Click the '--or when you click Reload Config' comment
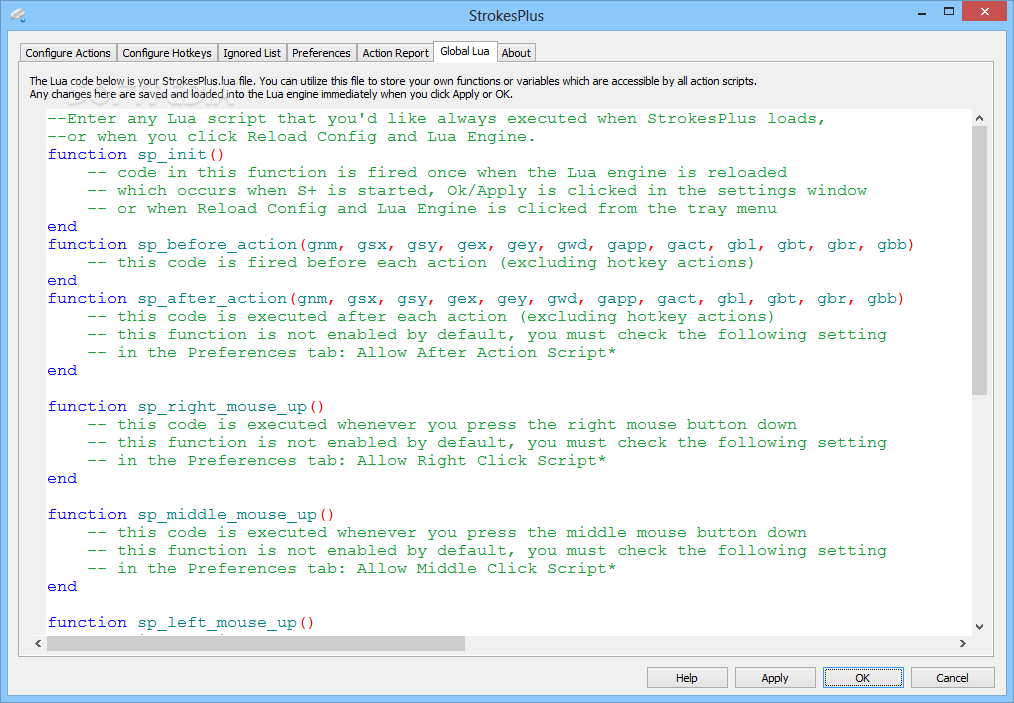The image size is (1014, 703). pos(292,136)
